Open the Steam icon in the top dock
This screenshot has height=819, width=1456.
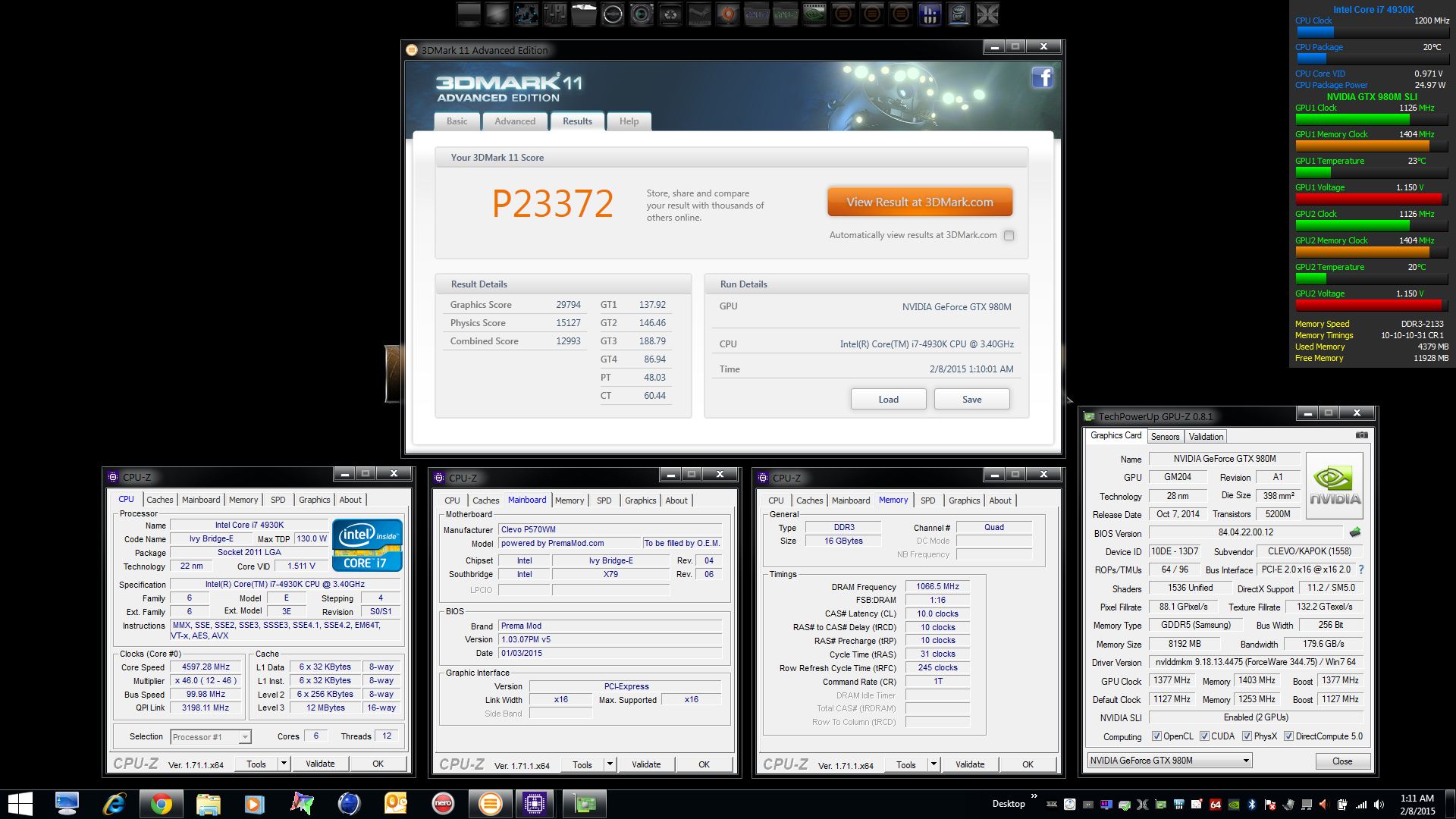[x=699, y=14]
